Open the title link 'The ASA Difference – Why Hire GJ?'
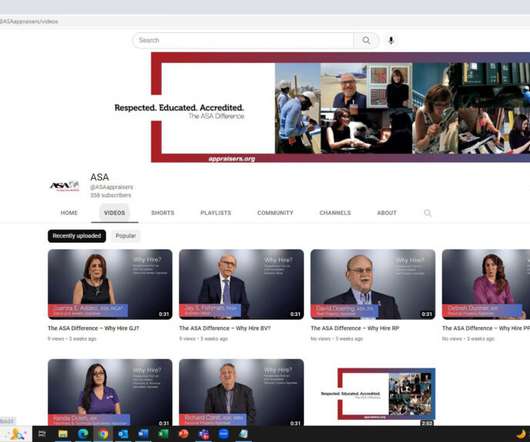Screen dimensions: 530x442 [93, 328]
